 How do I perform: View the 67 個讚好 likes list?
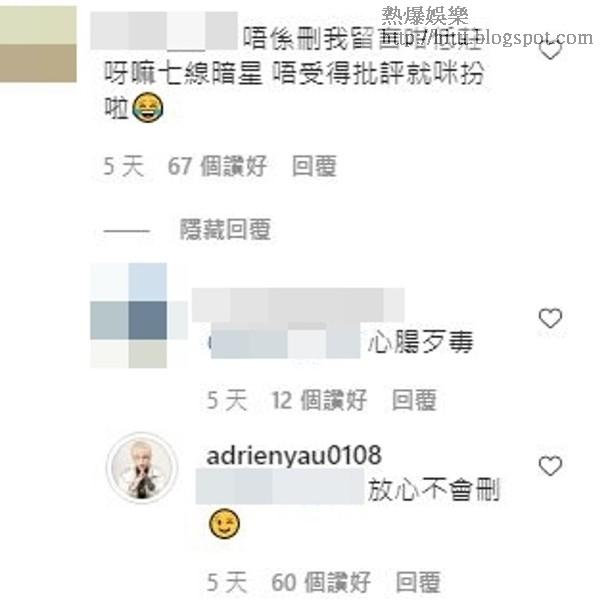coord(218,166)
